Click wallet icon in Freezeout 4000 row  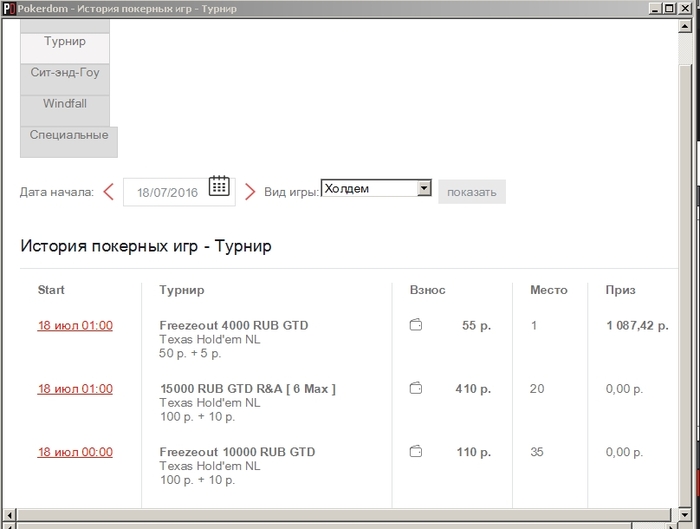click(416, 325)
